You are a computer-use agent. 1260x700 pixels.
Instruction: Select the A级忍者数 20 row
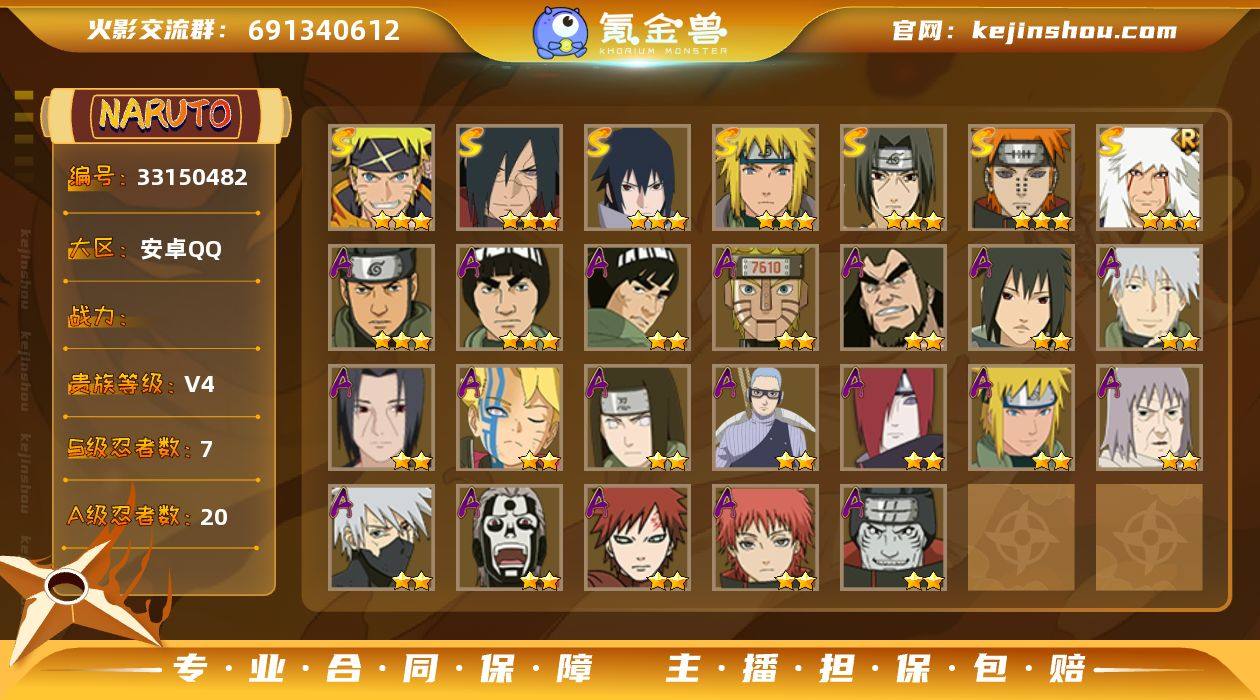pyautogui.click(x=162, y=516)
